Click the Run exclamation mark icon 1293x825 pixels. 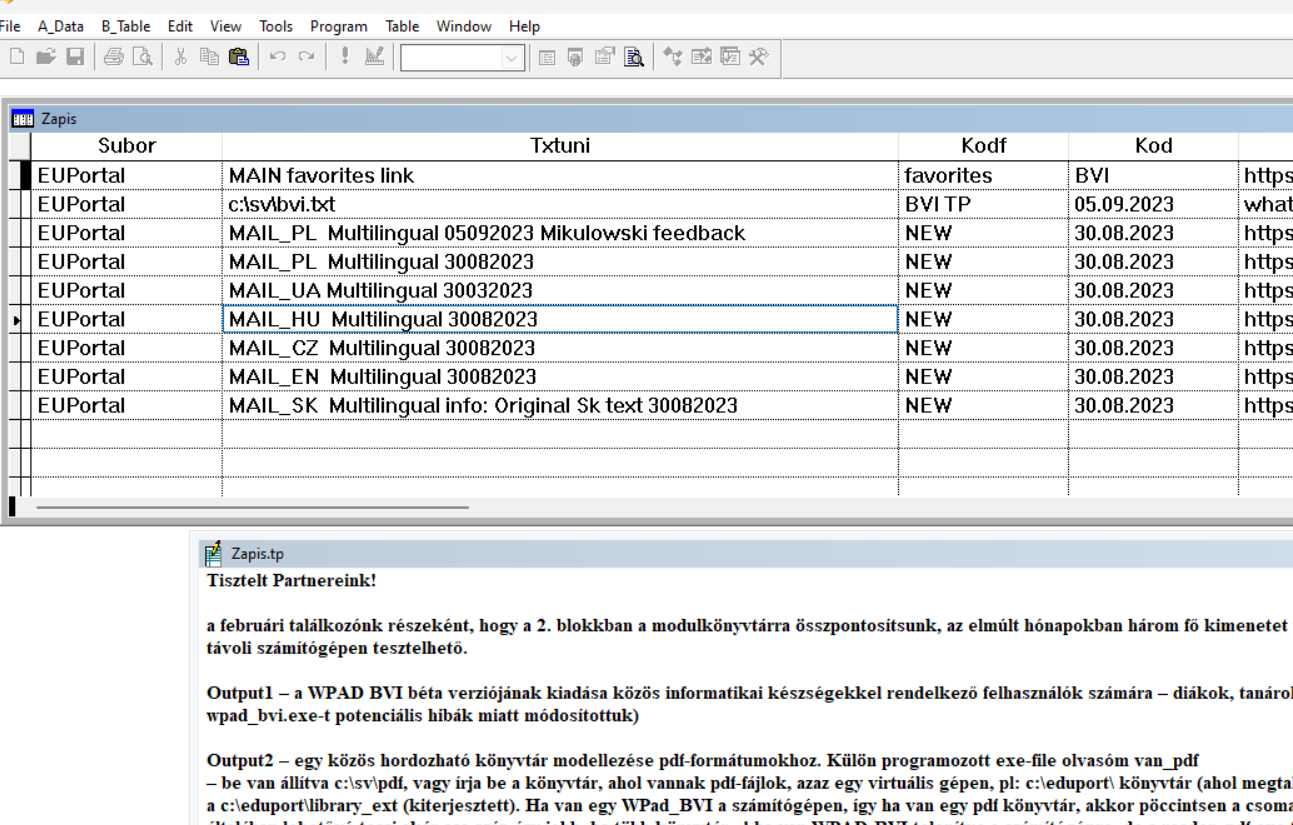[345, 58]
